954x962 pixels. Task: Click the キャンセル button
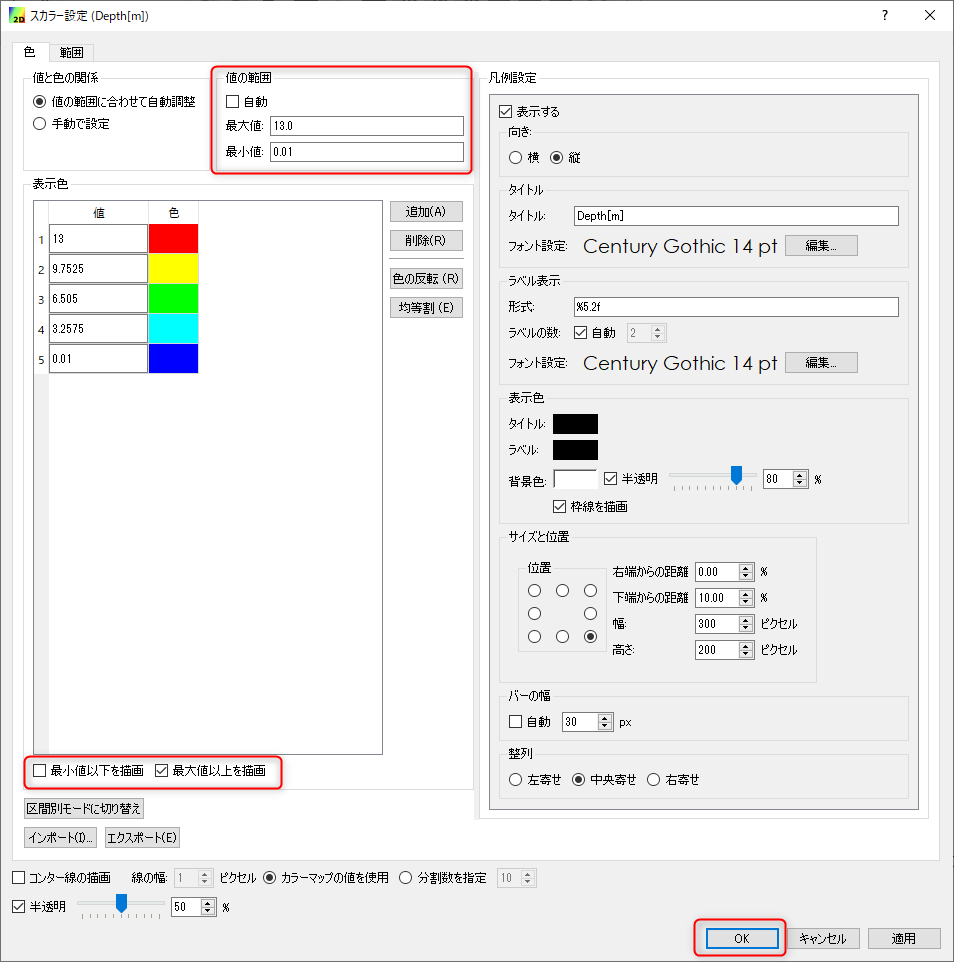(823, 939)
